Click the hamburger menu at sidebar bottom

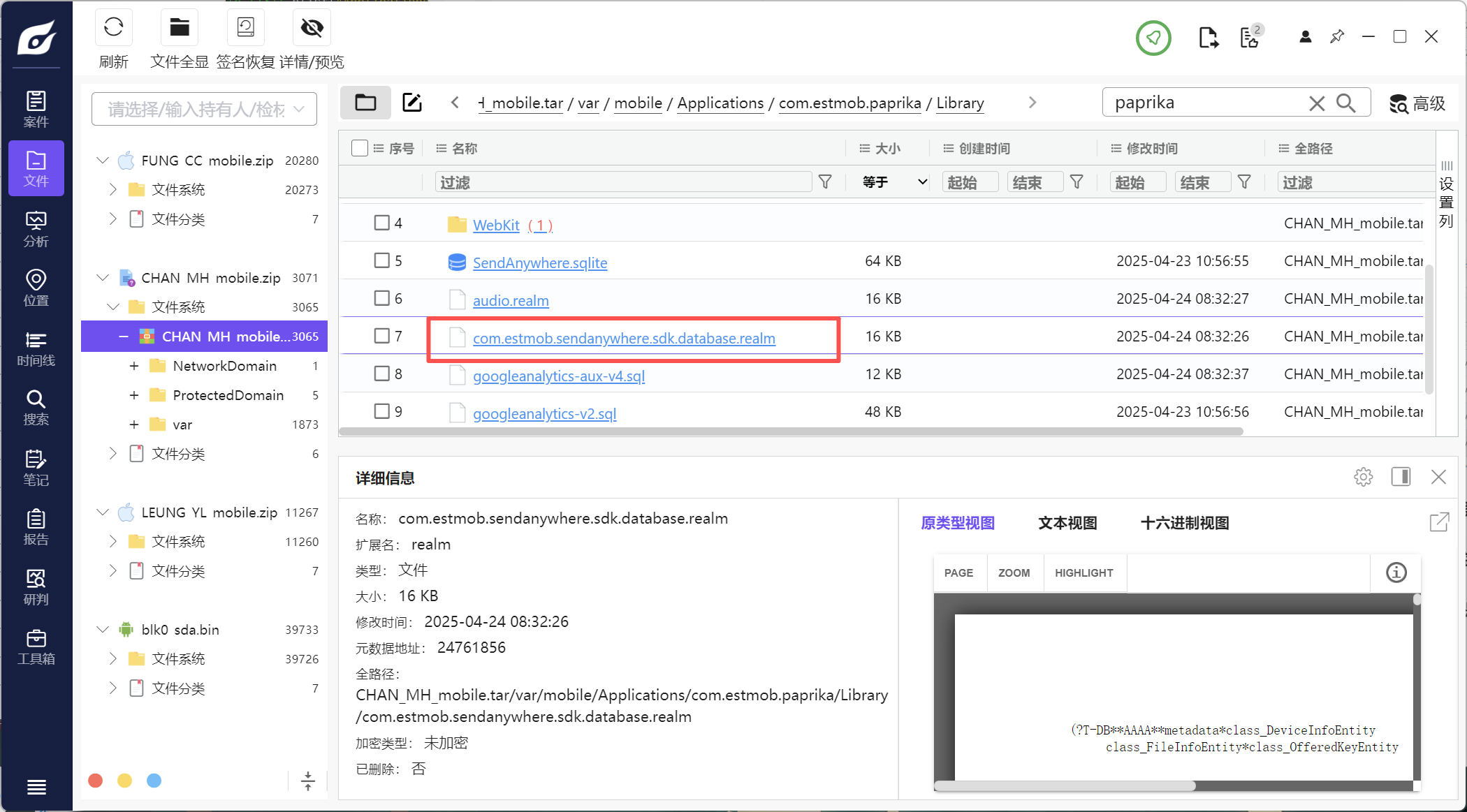pos(36,787)
